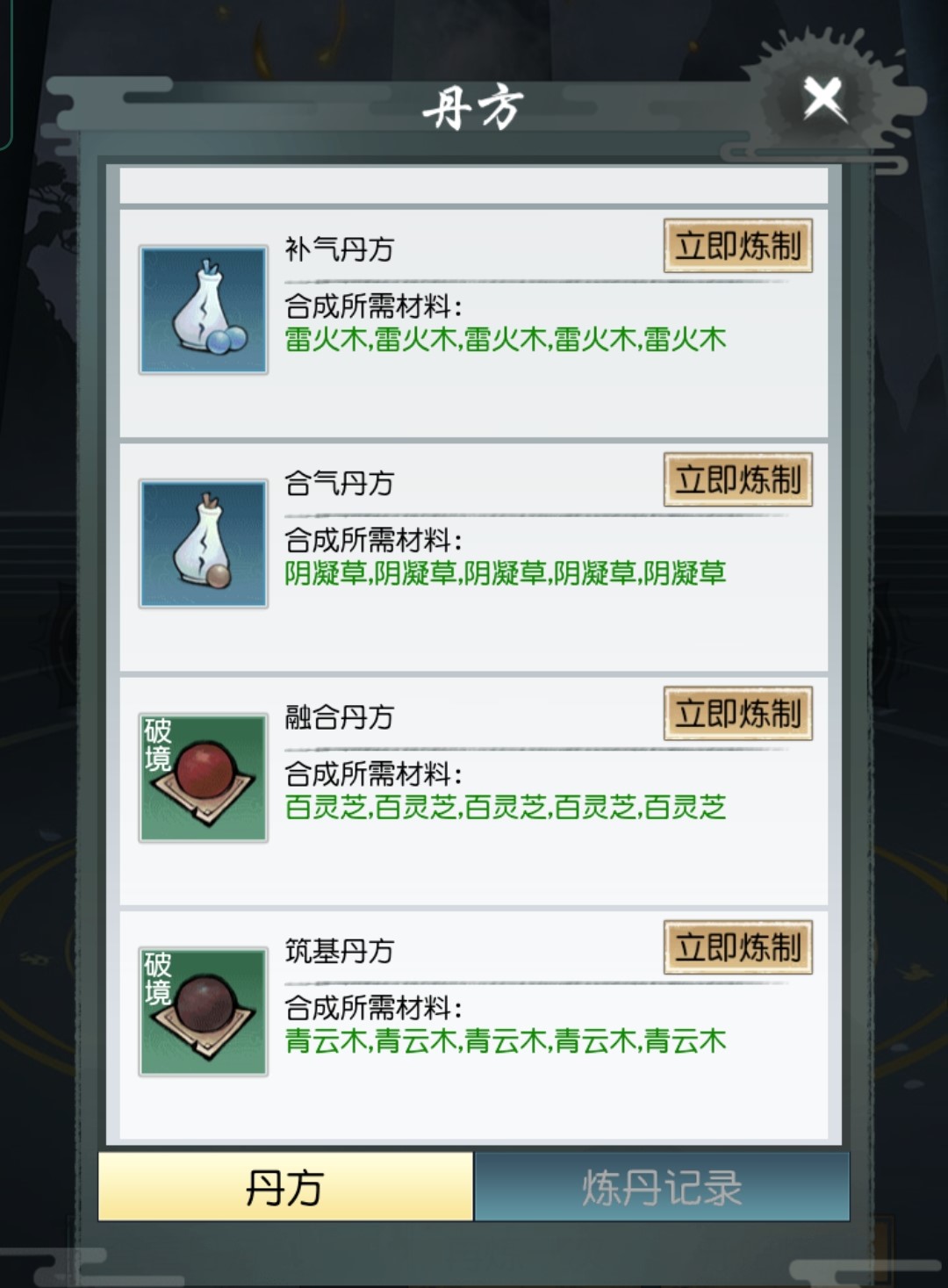
Task: Close the 丹方 scroll with X
Action: pyautogui.click(x=824, y=99)
